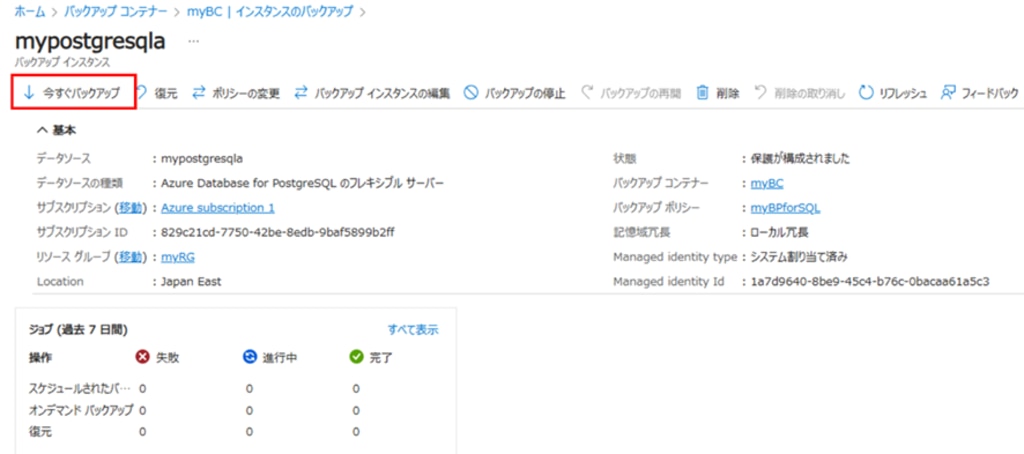Viewport: 1024px width, 454px height.
Task: Click the 復元 row label in the jobs table
Action: point(40,432)
